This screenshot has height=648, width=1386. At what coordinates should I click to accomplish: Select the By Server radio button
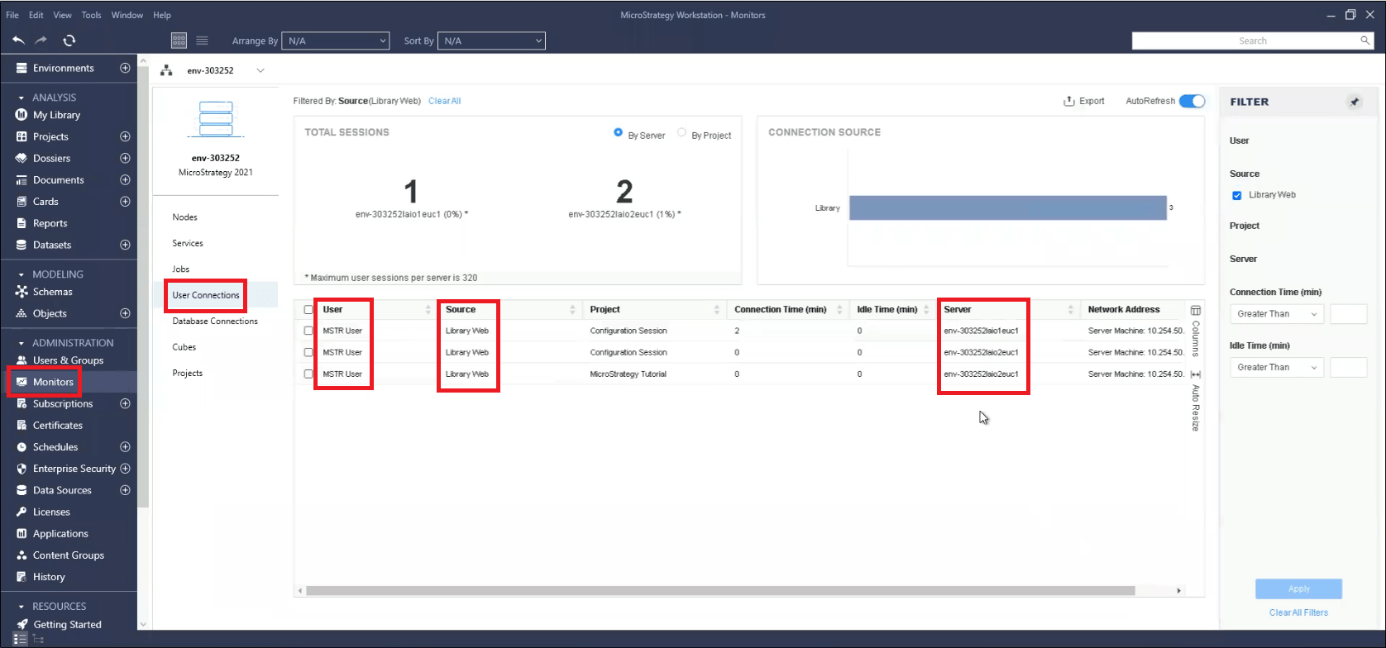coord(619,133)
